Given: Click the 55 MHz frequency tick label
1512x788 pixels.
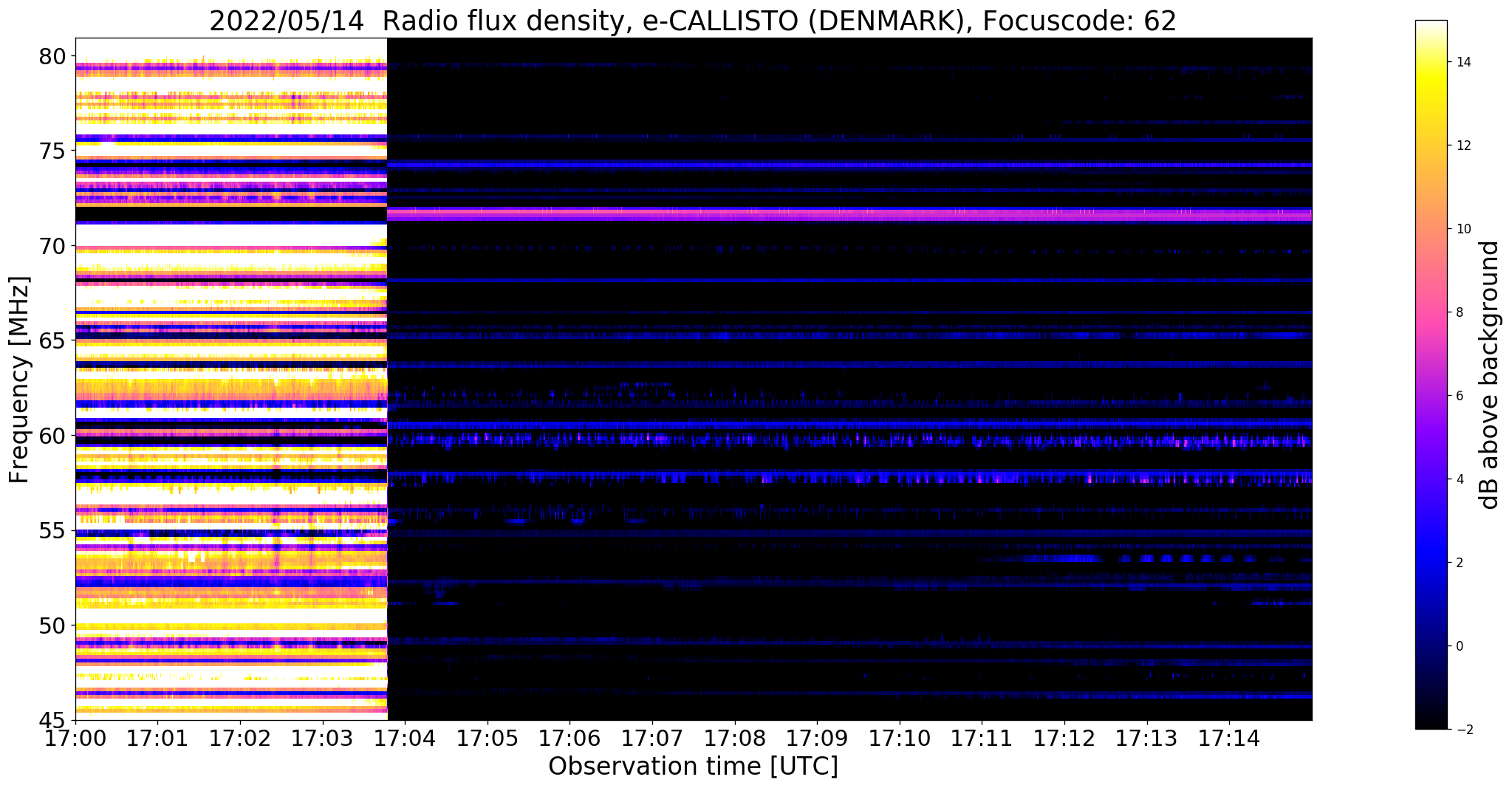Looking at the screenshot, I should (53, 531).
